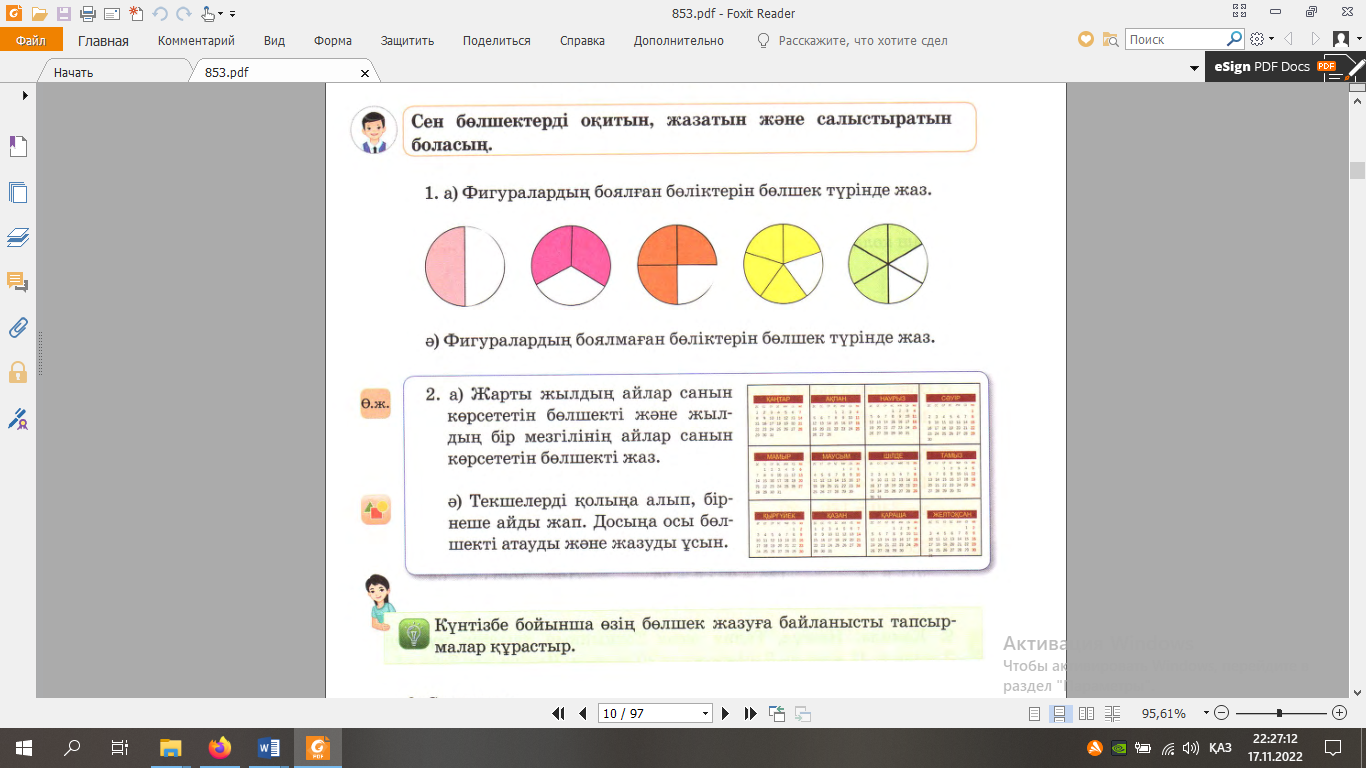Open the Windows notification center
The image size is (1366, 768).
pyautogui.click(x=1332, y=748)
